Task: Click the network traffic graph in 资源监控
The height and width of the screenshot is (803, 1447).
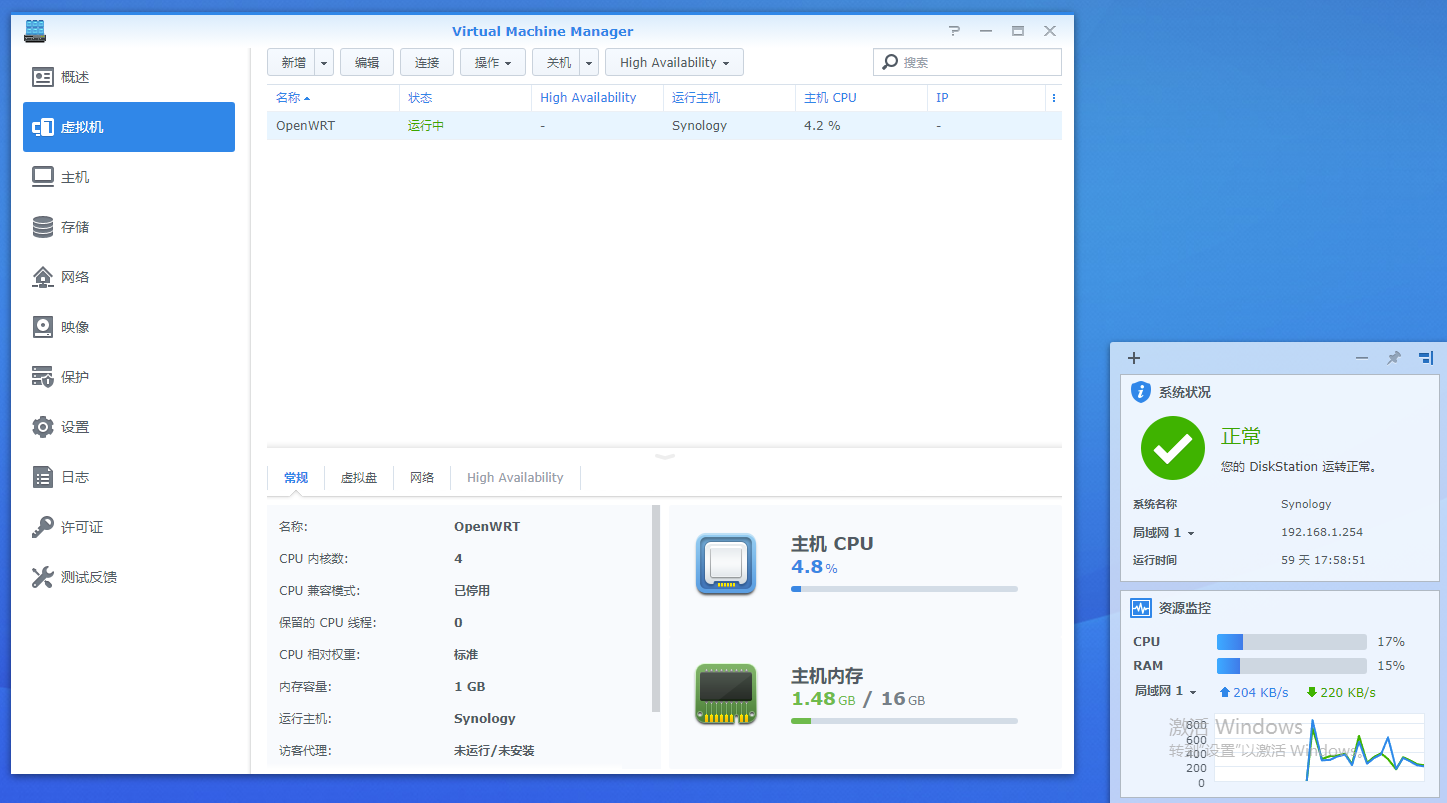Action: [1319, 747]
